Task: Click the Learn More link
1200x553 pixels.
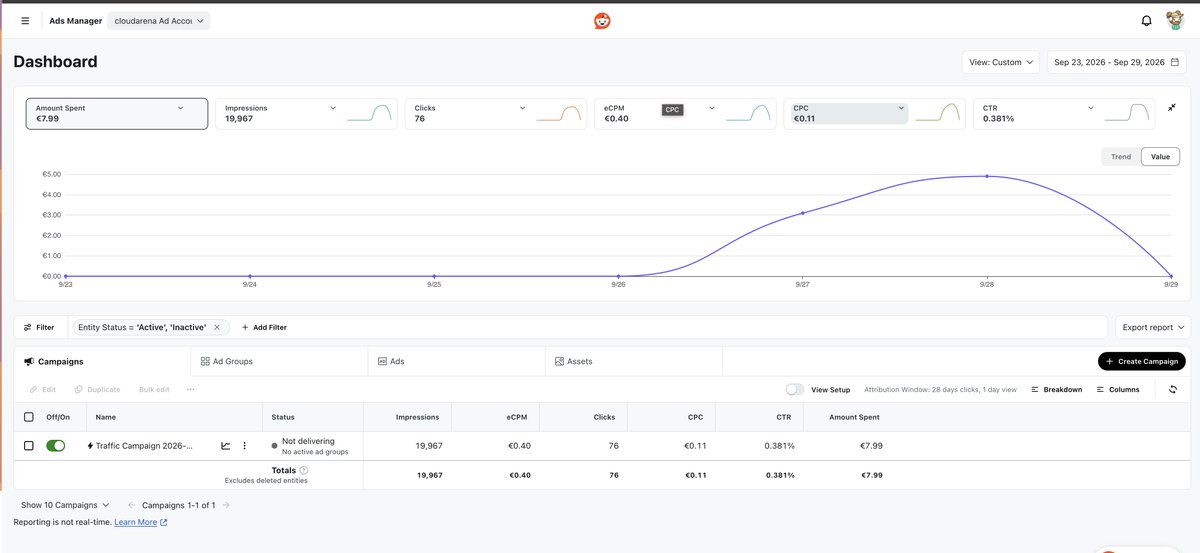Action: (140, 522)
